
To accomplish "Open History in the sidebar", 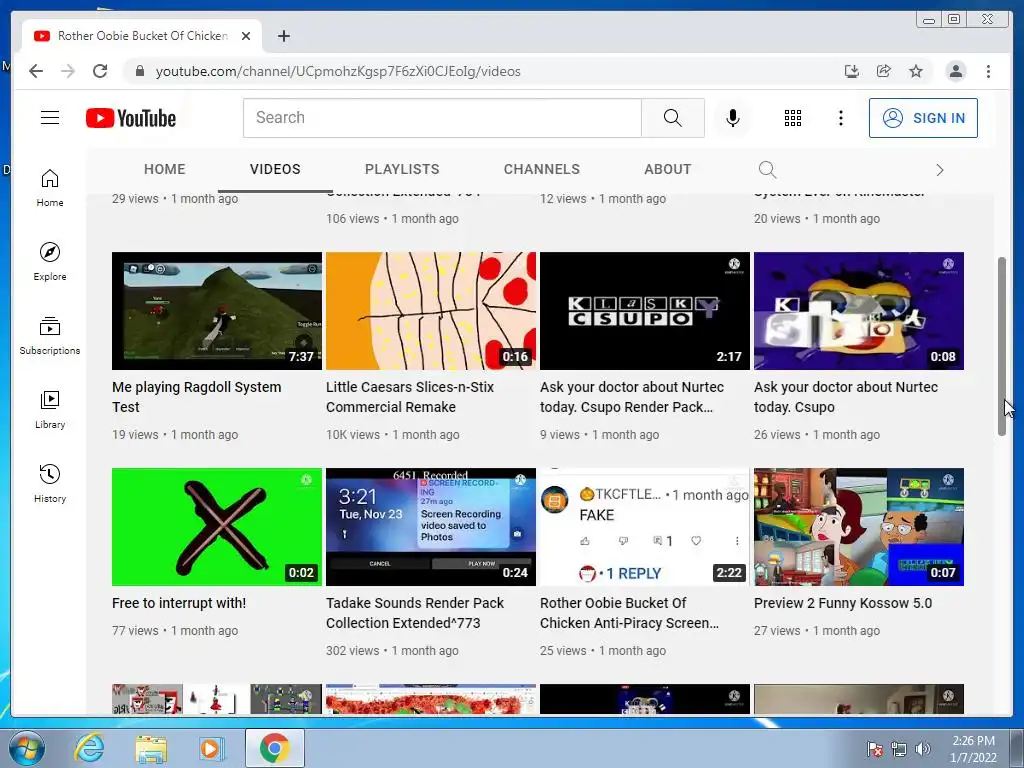I will [x=50, y=483].
